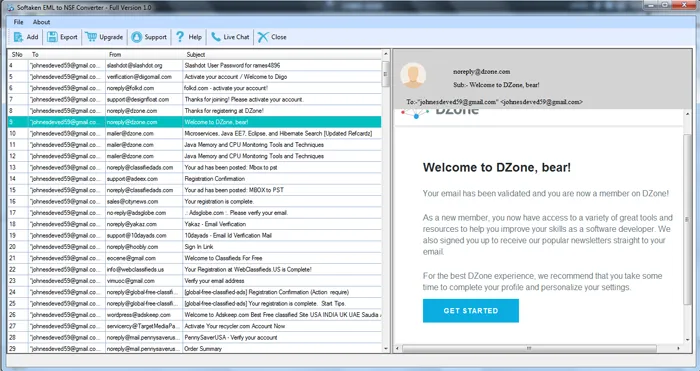
Task: Open the About menu
Action: (42, 22)
